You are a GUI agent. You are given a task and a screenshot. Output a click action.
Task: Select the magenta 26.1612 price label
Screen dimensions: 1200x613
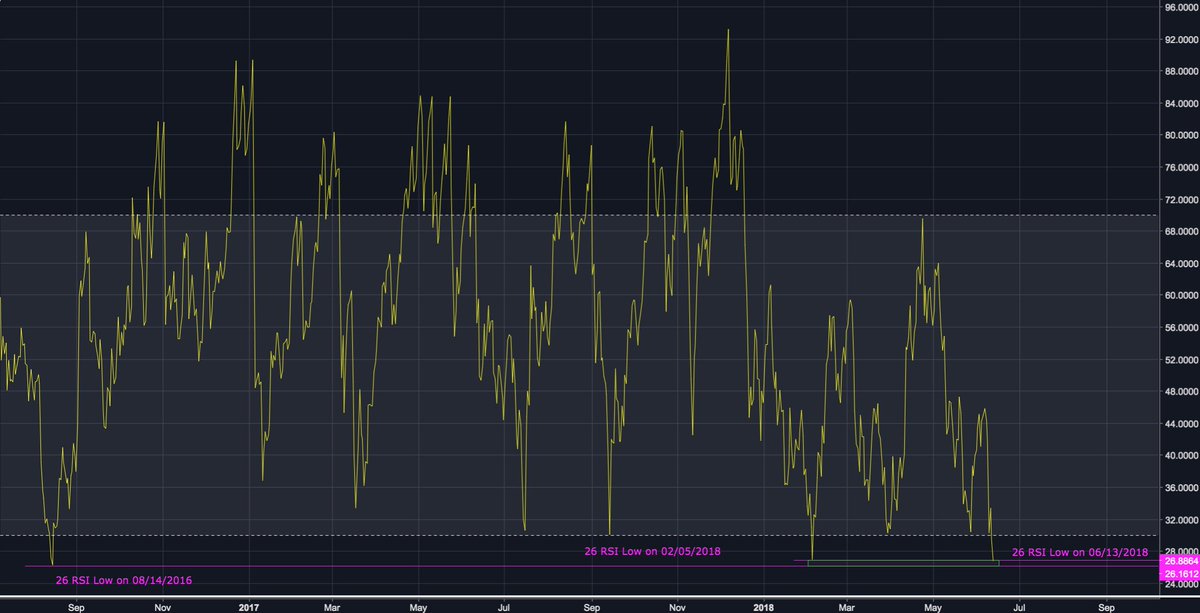pyautogui.click(x=1180, y=573)
